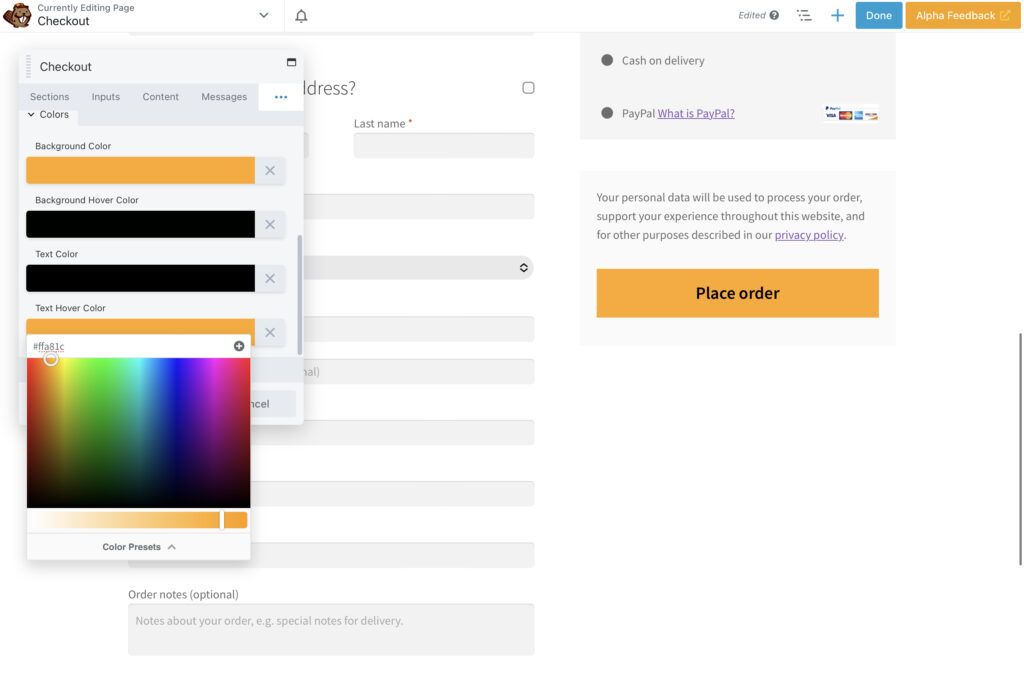
Task: Clear the Background Color using its X icon
Action: tap(269, 169)
